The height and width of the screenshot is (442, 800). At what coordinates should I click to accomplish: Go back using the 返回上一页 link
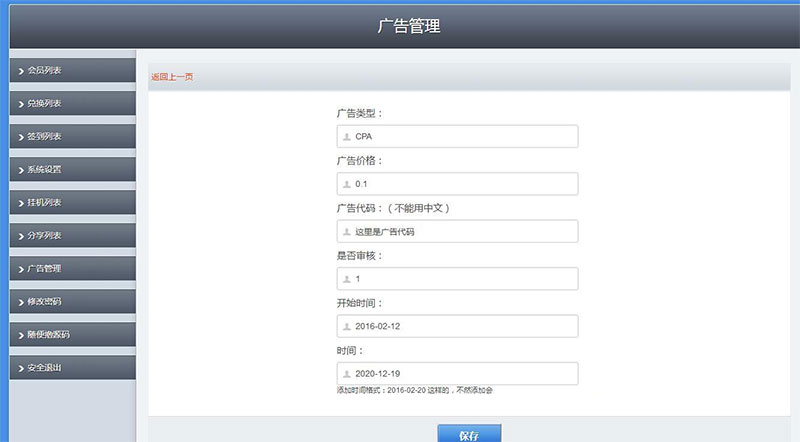[172, 77]
